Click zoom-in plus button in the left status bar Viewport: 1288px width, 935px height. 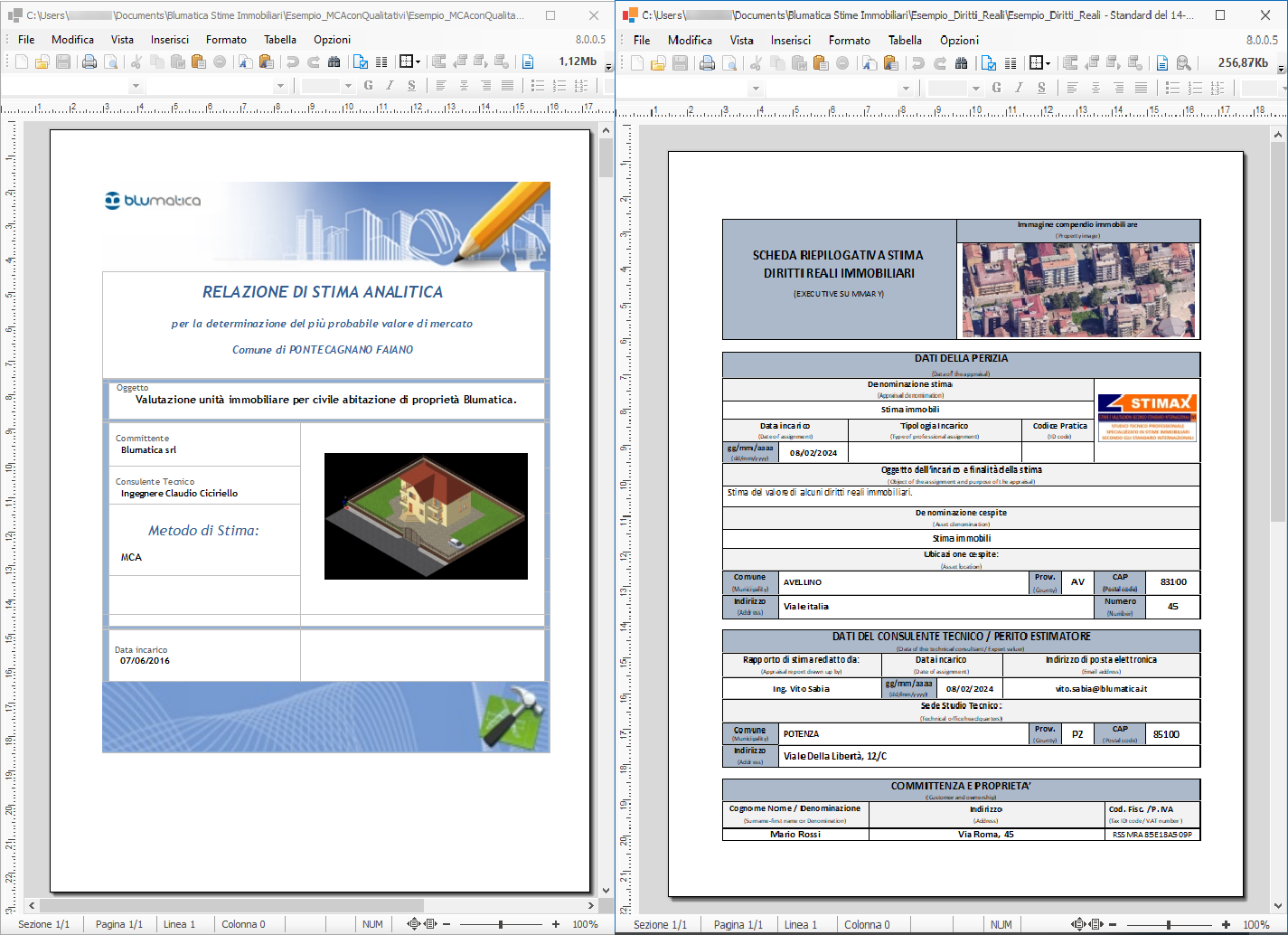(x=555, y=924)
